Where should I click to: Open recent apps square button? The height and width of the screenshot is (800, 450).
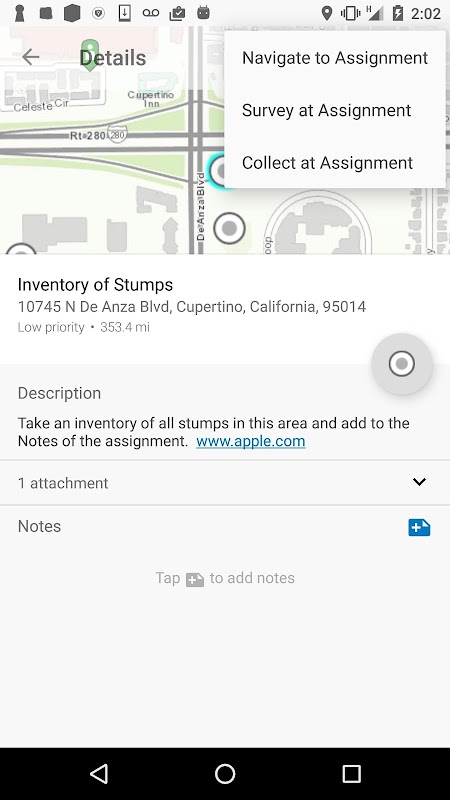(x=351, y=773)
